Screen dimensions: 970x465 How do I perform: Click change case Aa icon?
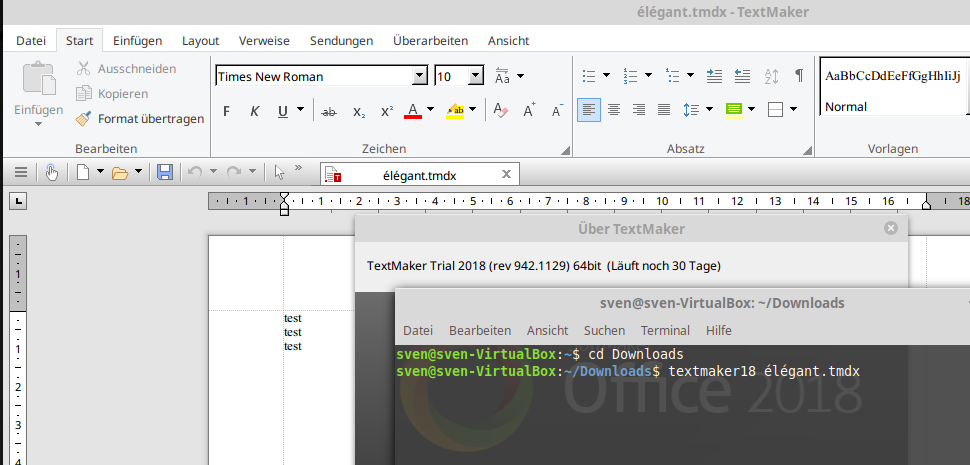click(x=502, y=76)
